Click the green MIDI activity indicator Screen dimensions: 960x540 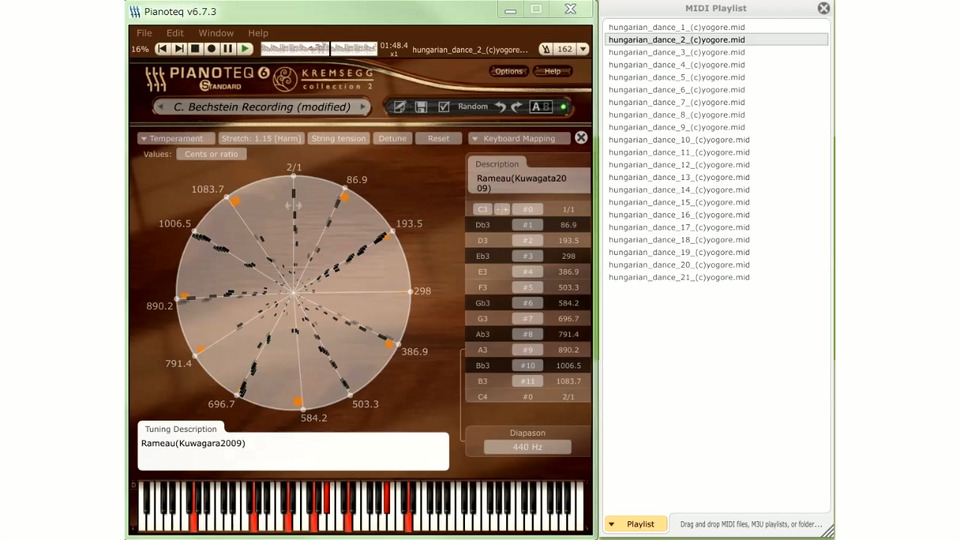[x=563, y=107]
